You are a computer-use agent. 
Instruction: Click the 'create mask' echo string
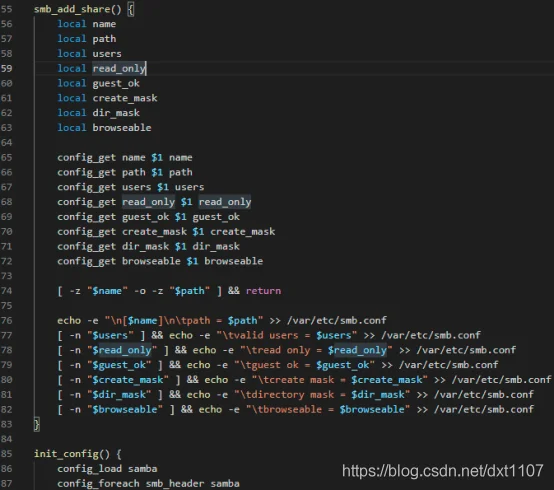340,380
